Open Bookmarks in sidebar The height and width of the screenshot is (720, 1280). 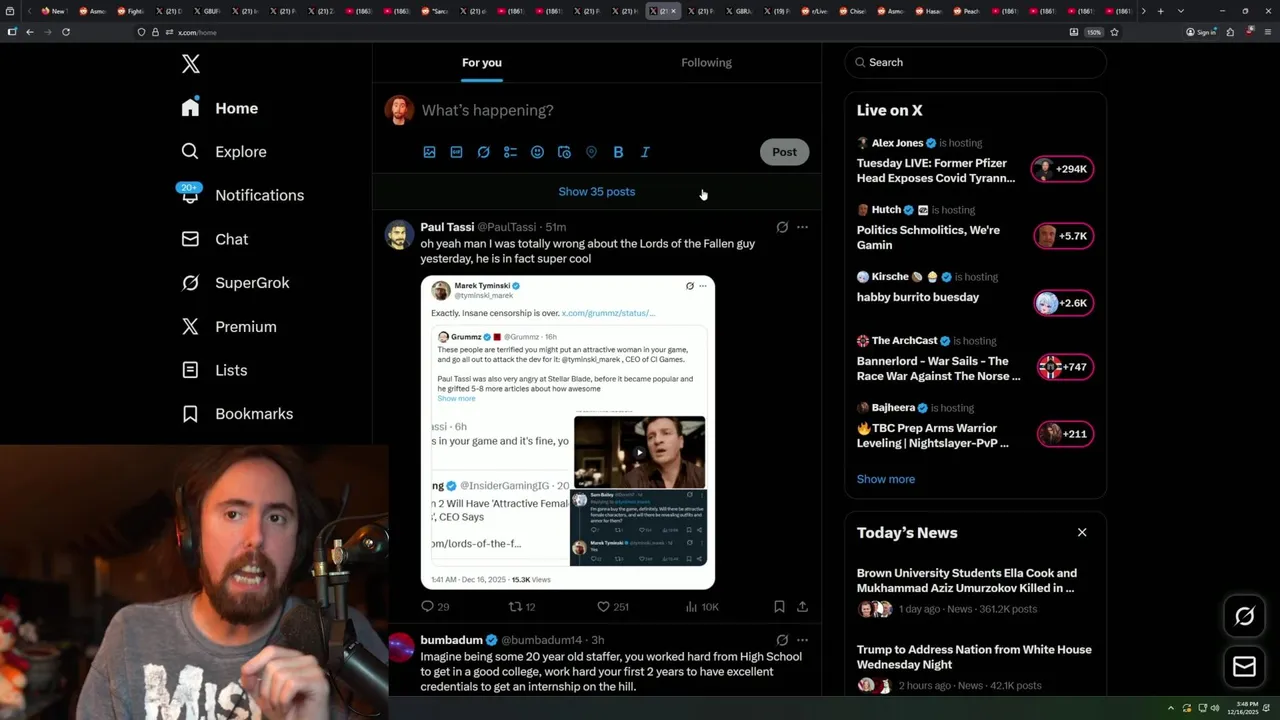[237, 414]
